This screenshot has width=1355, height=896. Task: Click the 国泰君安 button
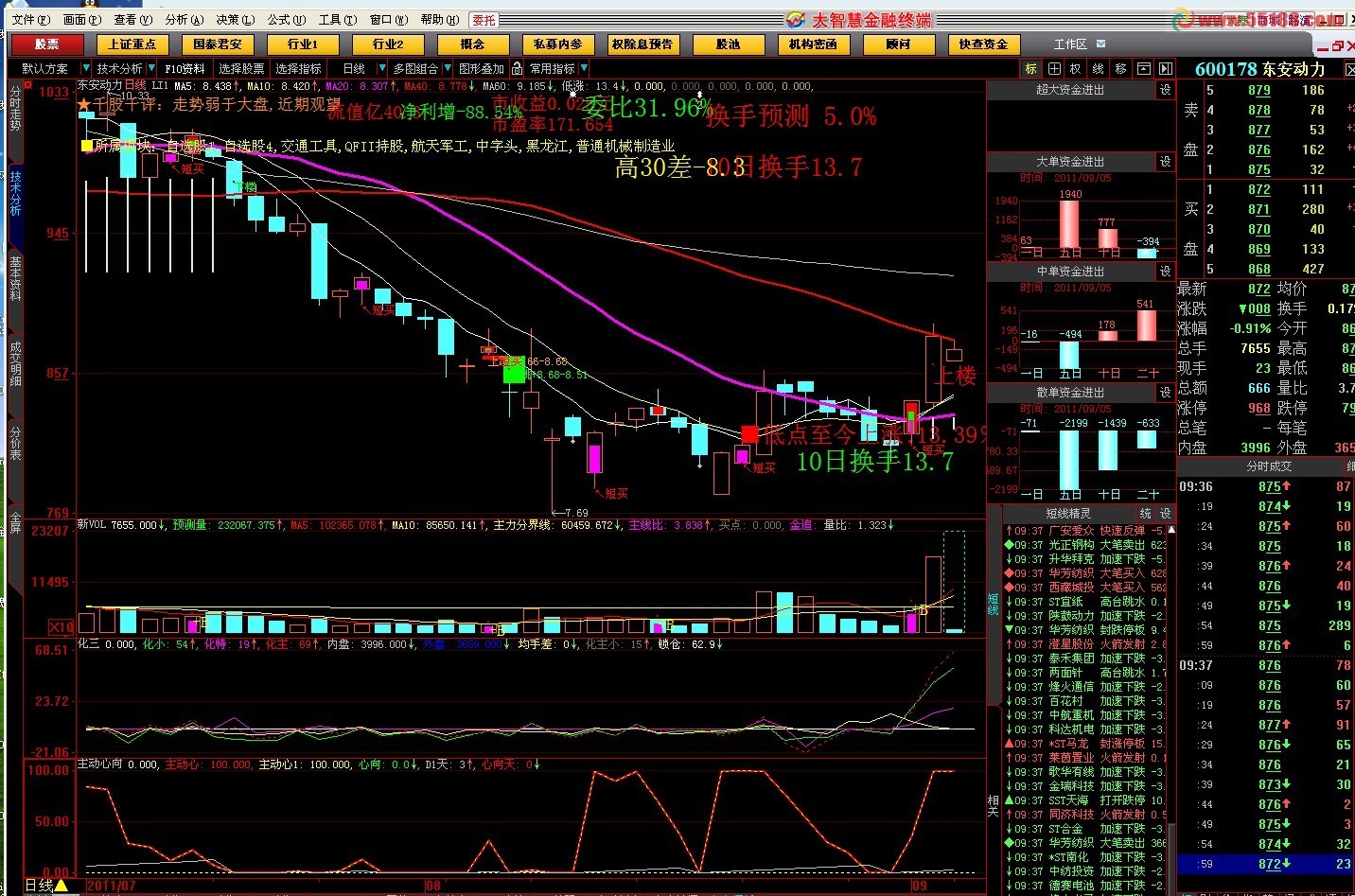tap(217, 44)
